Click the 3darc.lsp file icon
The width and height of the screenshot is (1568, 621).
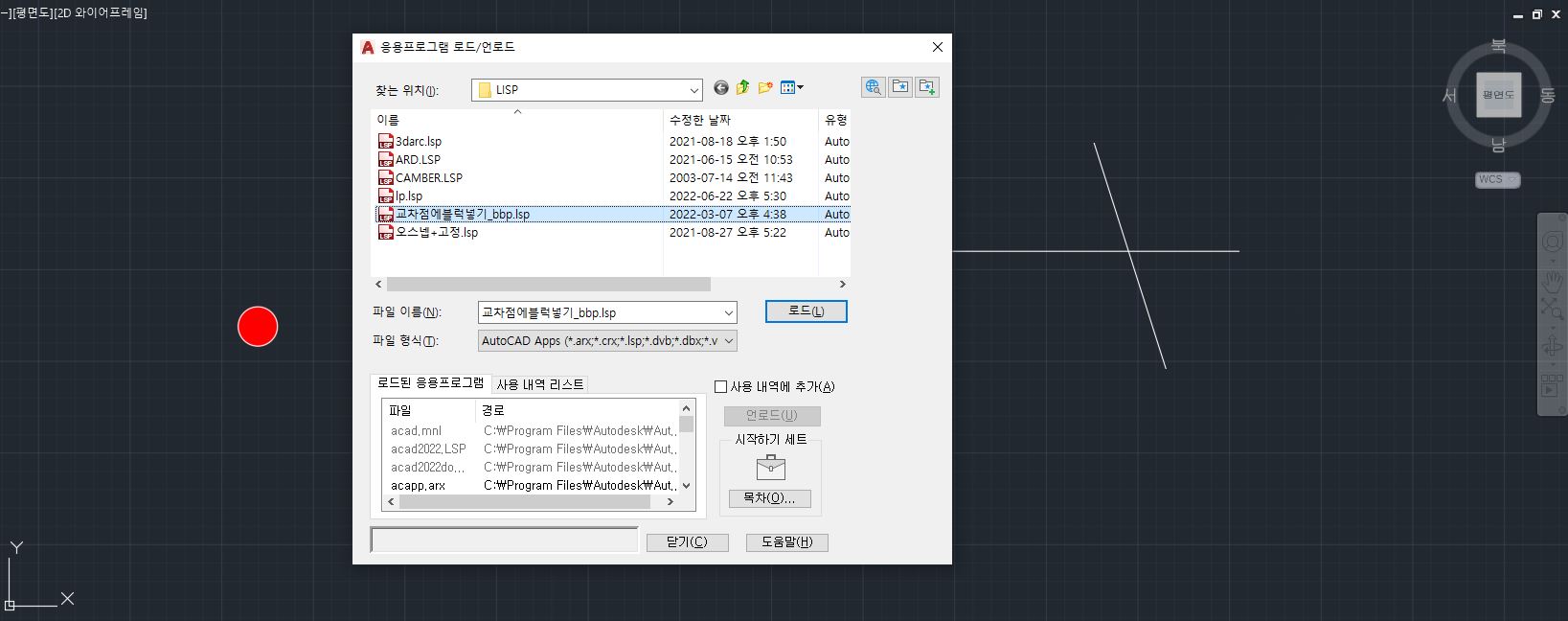(x=386, y=142)
